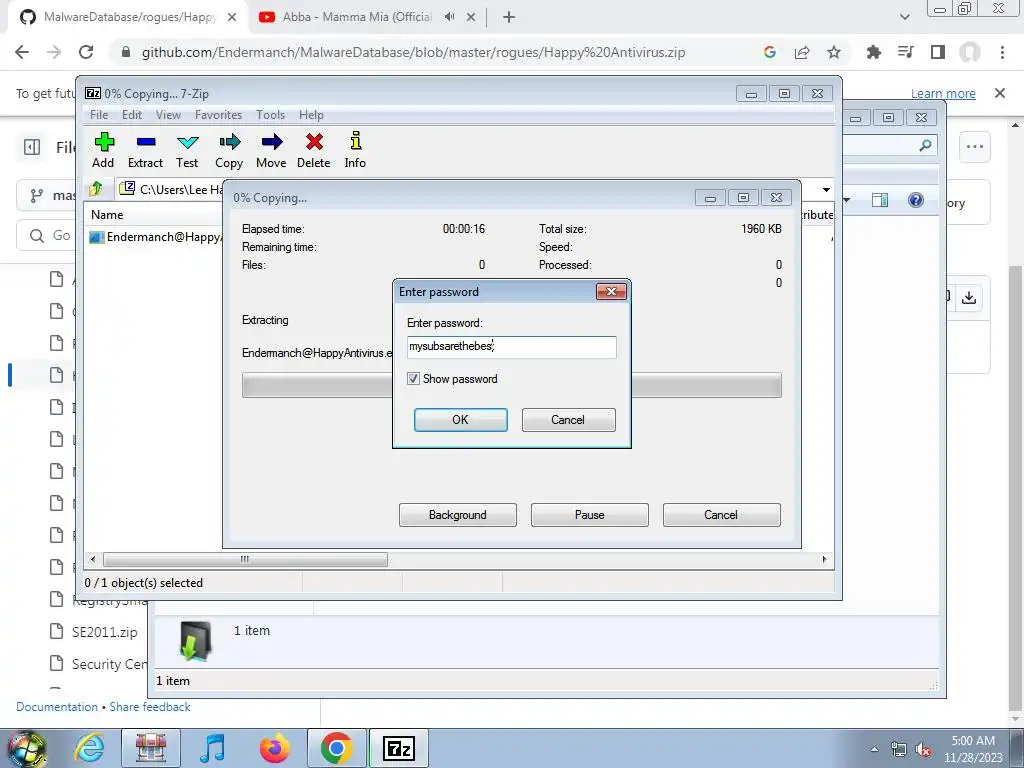1024x768 pixels.
Task: Click the Copy toolbar icon in 7-Zip
Action: tap(229, 150)
